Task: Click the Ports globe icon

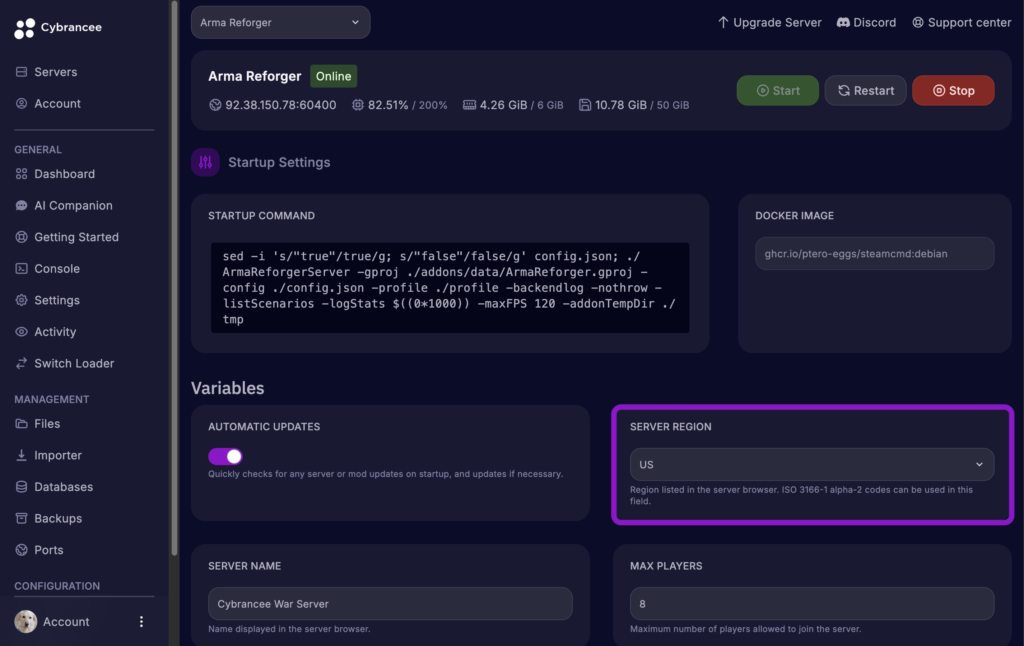Action: (x=22, y=550)
